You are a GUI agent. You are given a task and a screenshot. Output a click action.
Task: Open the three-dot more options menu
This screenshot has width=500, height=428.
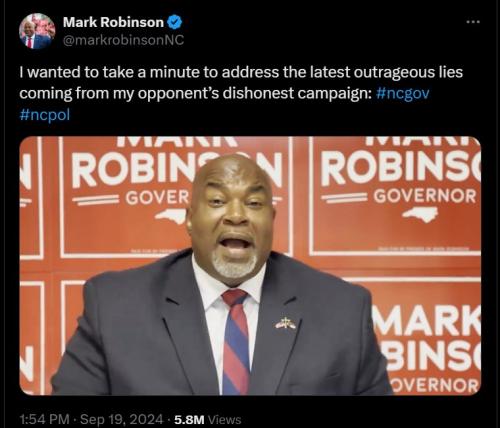[473, 22]
